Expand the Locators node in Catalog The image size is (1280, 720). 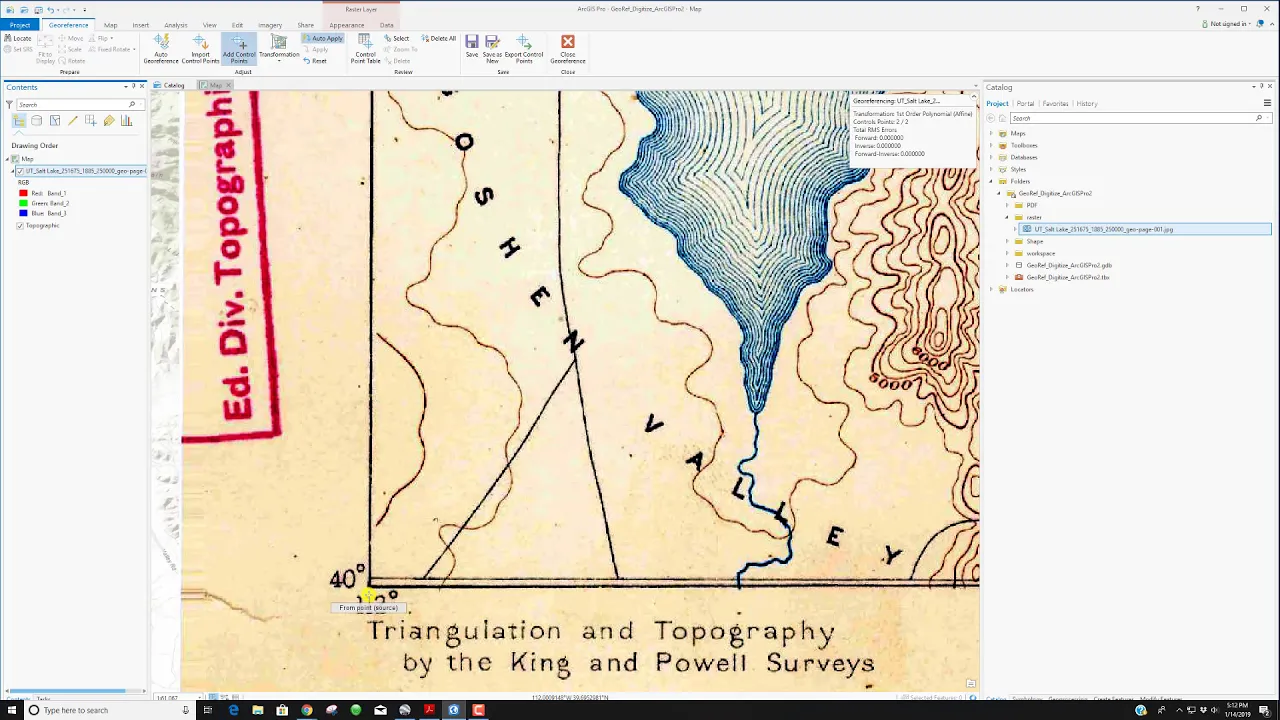point(991,289)
